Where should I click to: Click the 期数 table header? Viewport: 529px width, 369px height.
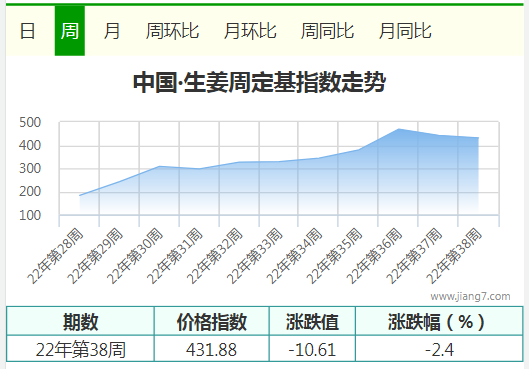click(80, 322)
